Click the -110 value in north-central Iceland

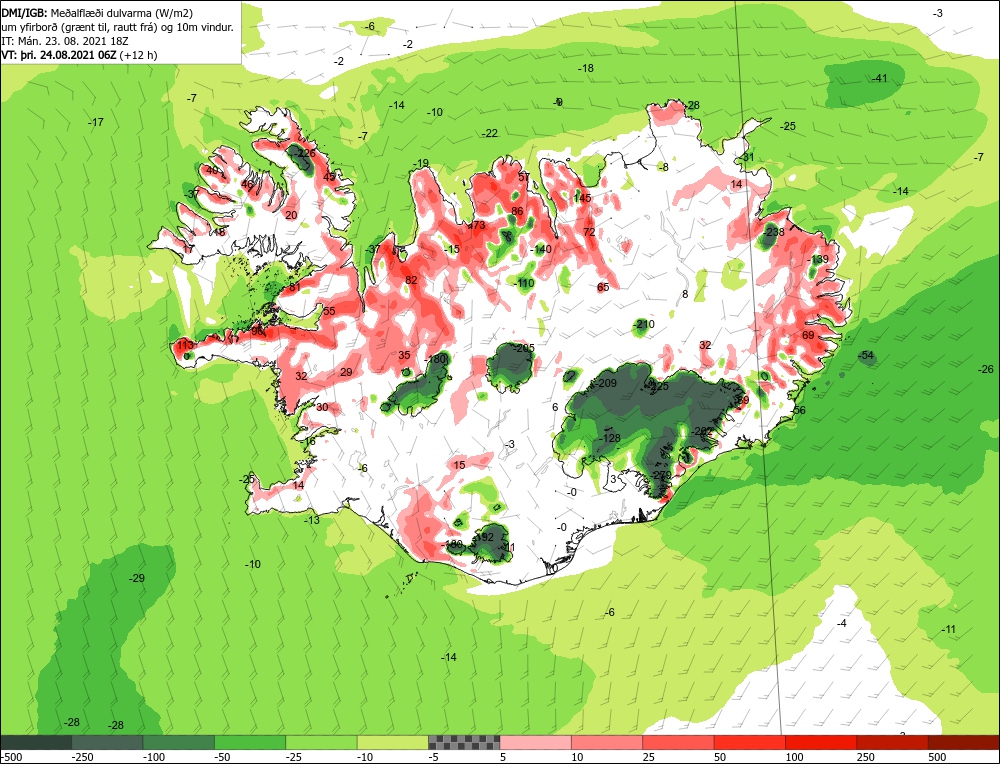tap(524, 283)
